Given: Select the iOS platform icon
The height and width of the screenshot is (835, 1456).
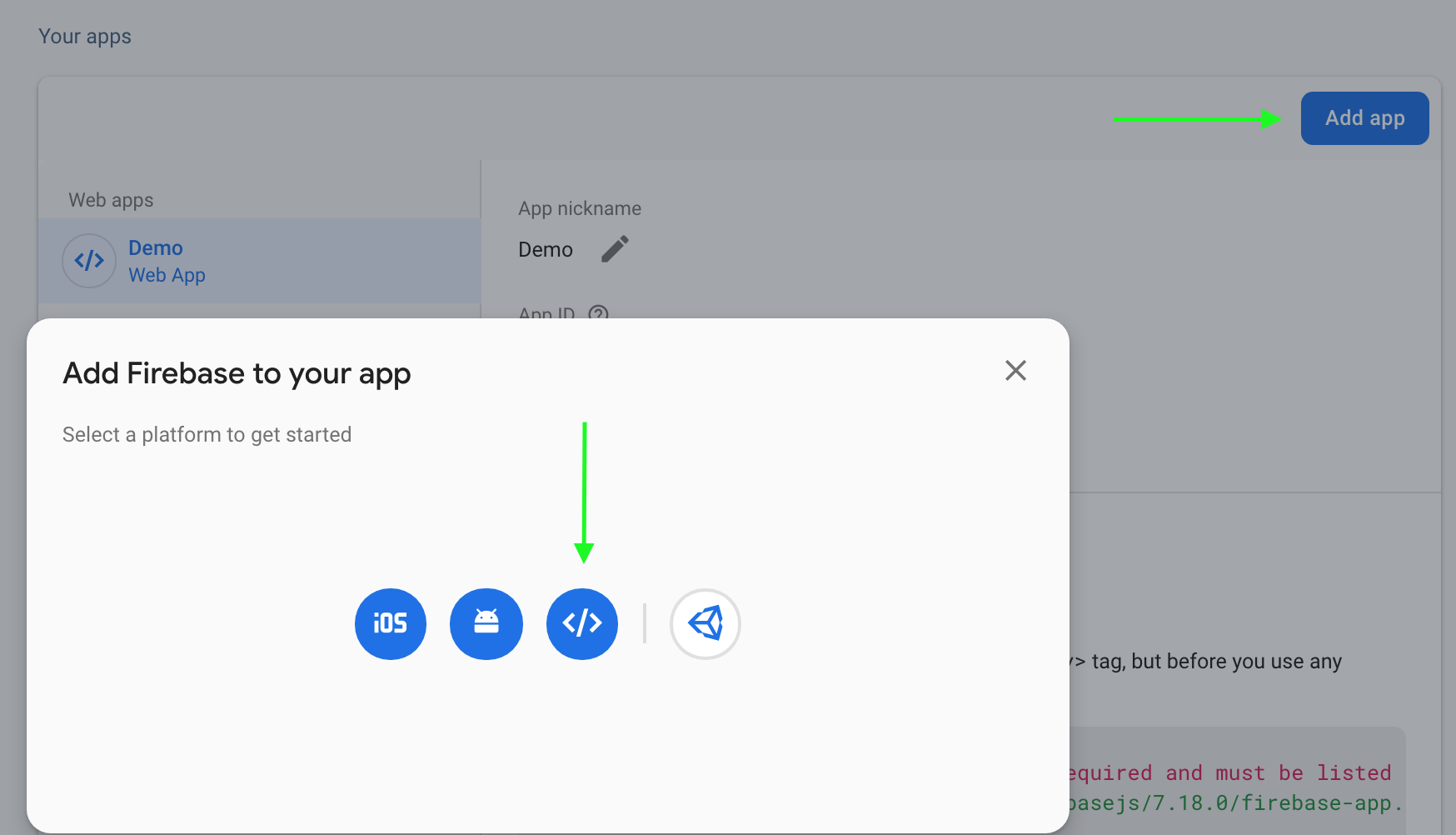Looking at the screenshot, I should pyautogui.click(x=391, y=623).
